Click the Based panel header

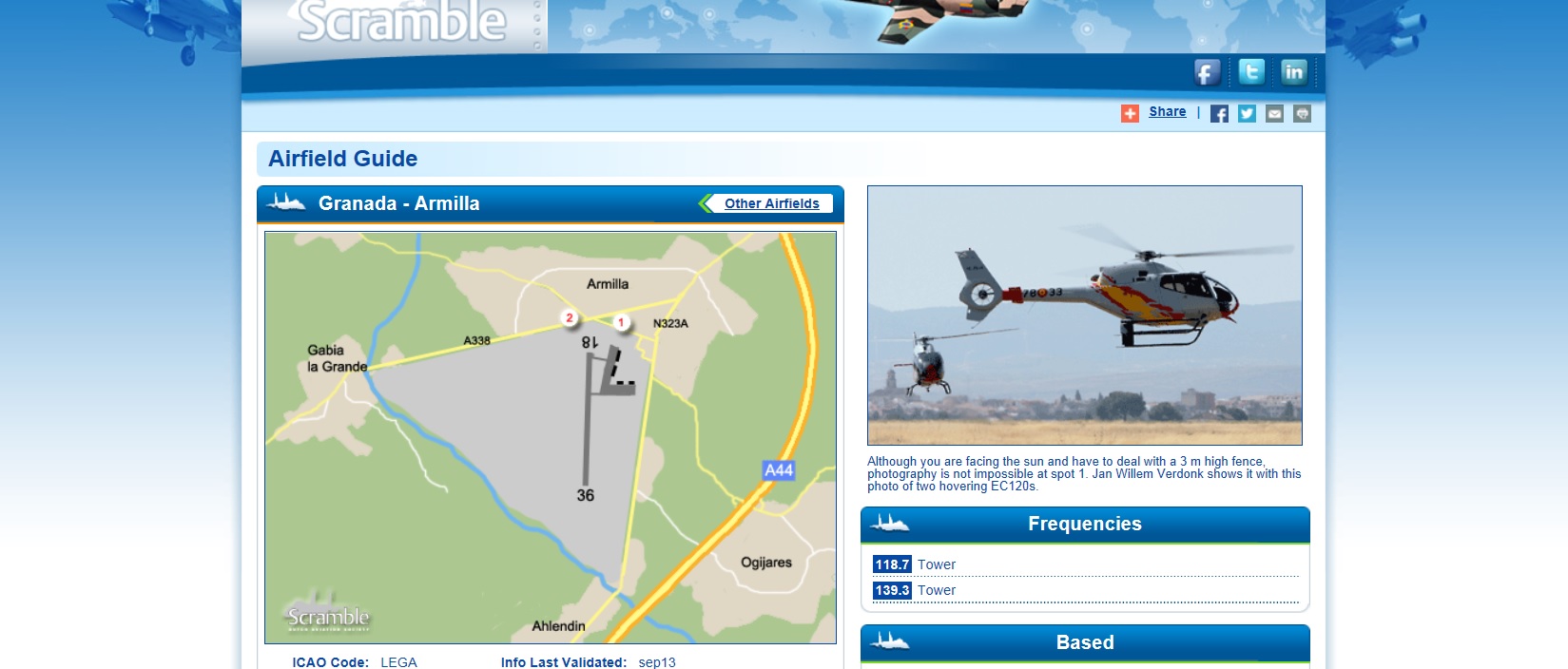coord(1085,643)
